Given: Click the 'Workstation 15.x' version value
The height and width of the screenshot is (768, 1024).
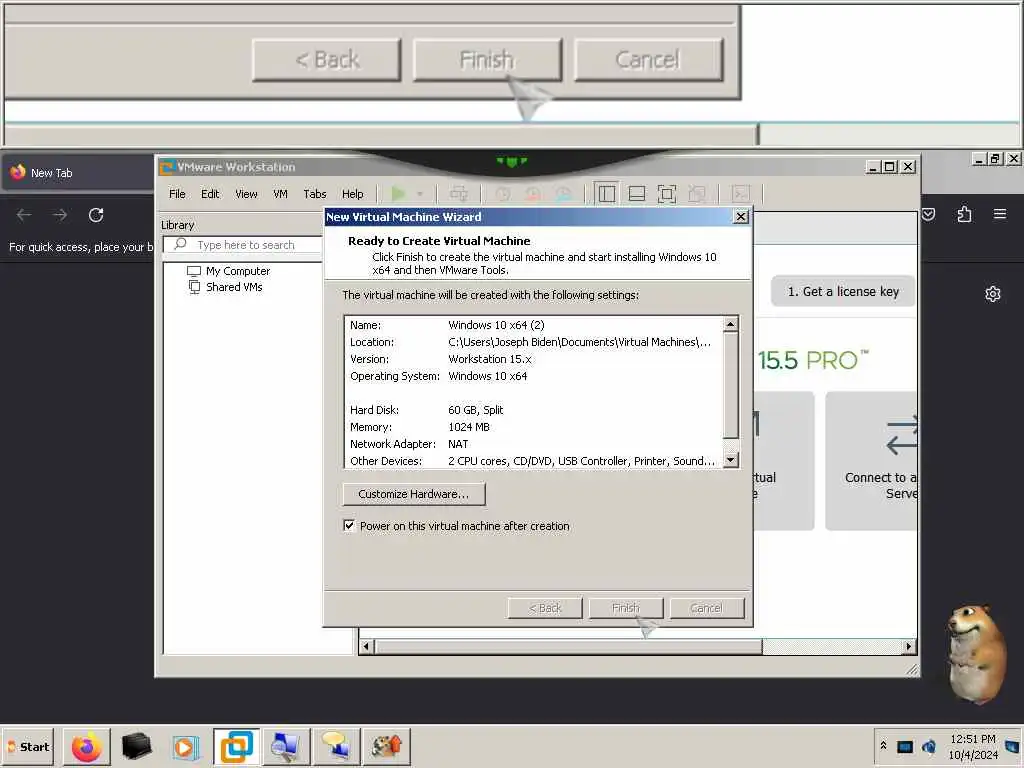Looking at the screenshot, I should (490, 359).
